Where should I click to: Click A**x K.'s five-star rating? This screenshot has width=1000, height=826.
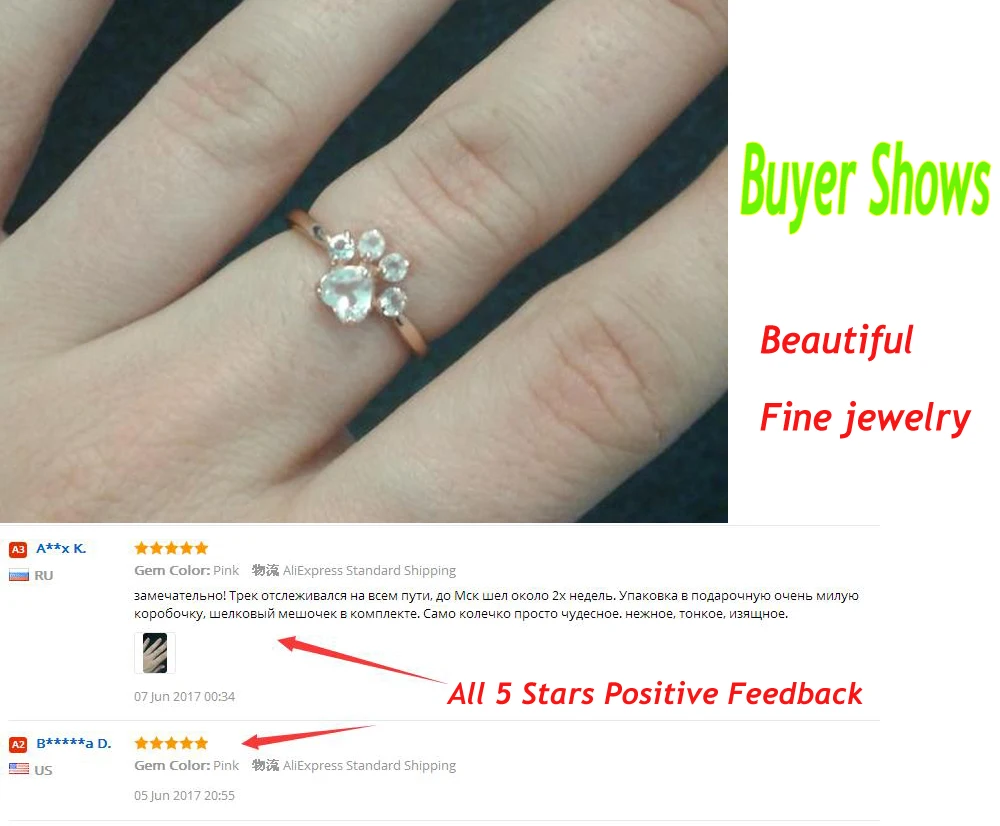pyautogui.click(x=172, y=548)
